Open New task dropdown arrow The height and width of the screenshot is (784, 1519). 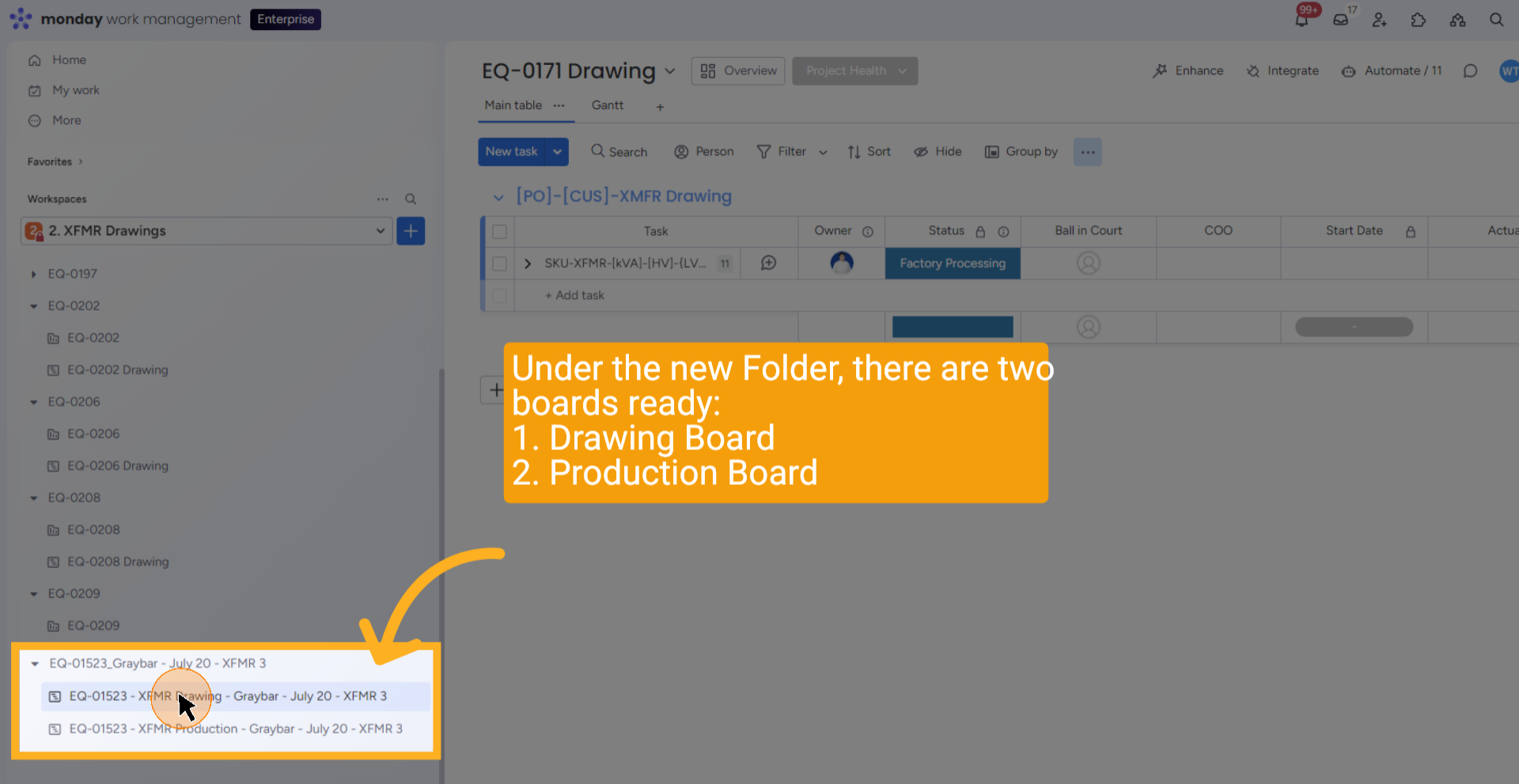coord(558,152)
